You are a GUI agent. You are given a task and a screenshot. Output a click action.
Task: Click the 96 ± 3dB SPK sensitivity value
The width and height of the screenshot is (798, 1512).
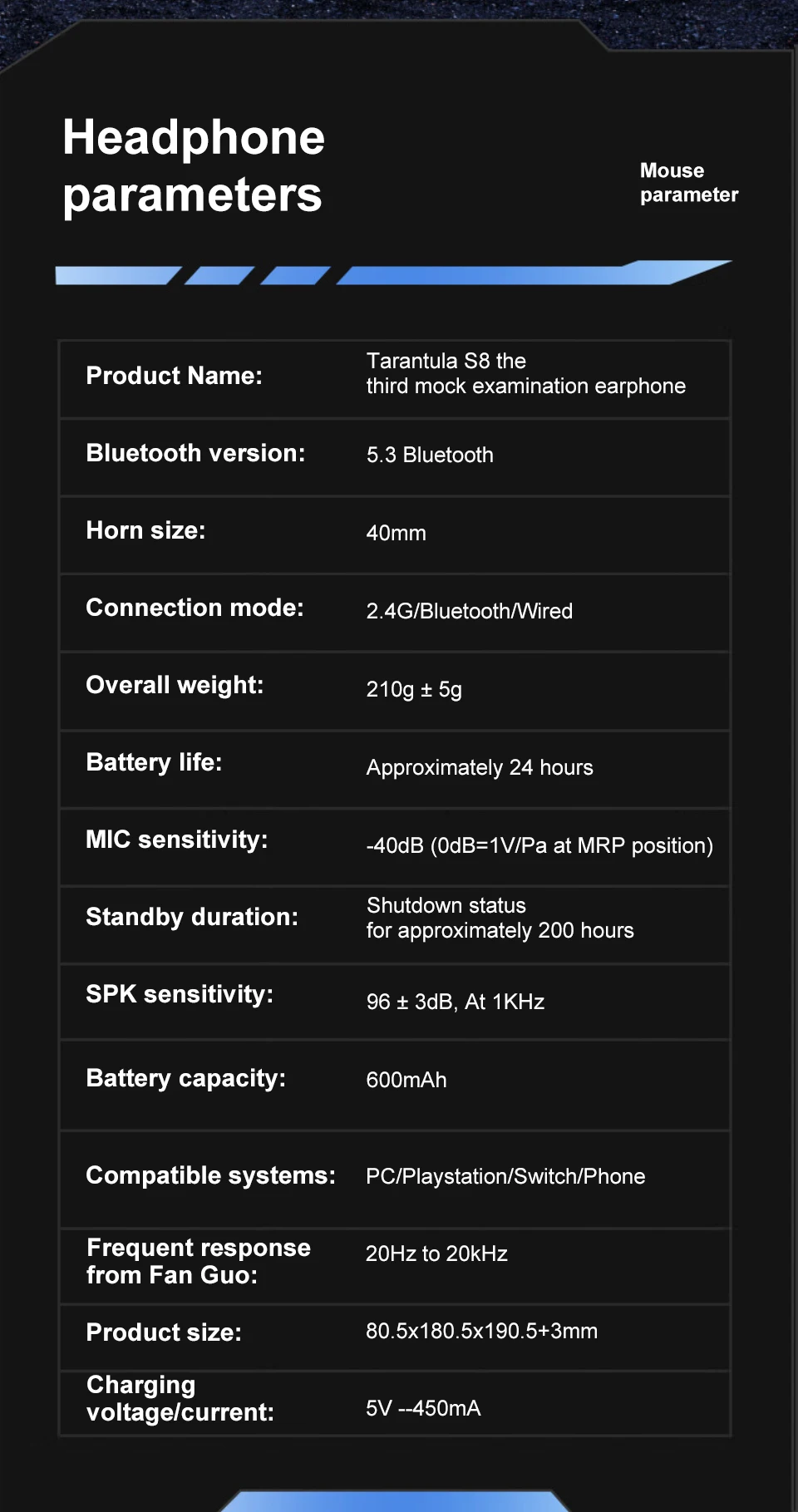tap(455, 1002)
